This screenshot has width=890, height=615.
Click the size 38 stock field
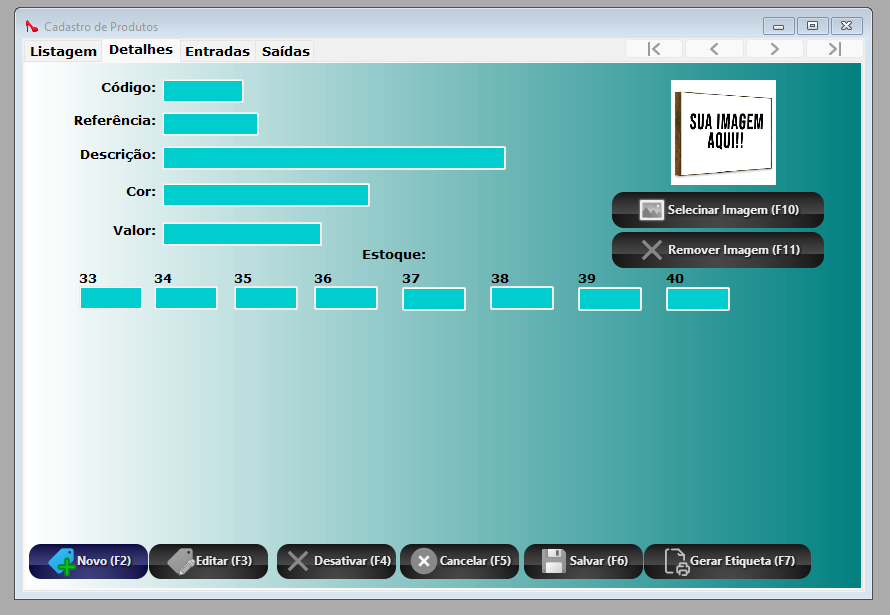[522, 298]
